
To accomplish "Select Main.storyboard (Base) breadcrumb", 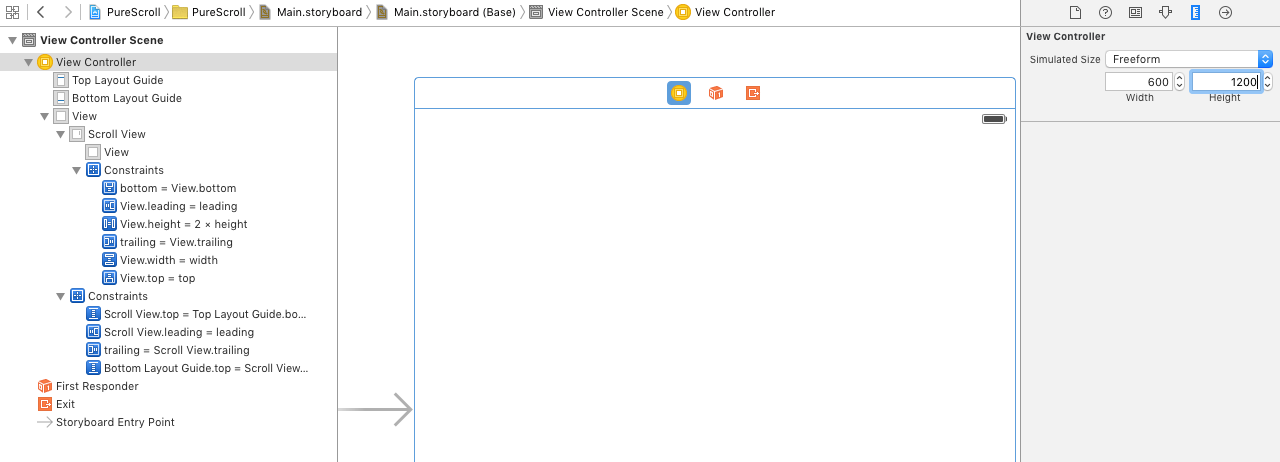I will pyautogui.click(x=446, y=12).
